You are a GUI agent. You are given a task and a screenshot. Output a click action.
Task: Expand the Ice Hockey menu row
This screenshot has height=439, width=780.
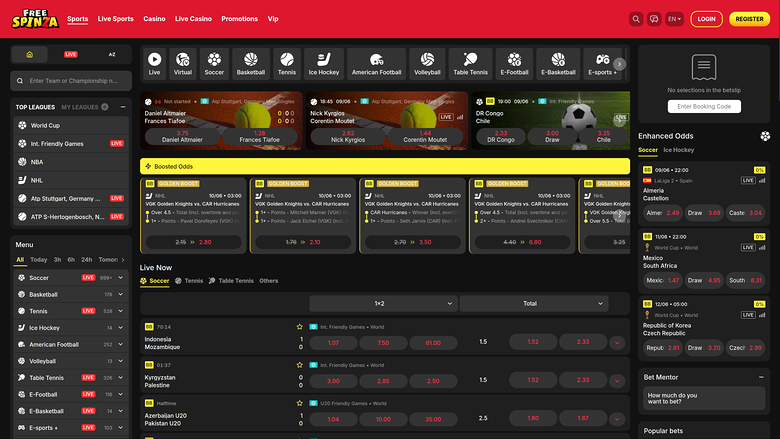click(120, 328)
